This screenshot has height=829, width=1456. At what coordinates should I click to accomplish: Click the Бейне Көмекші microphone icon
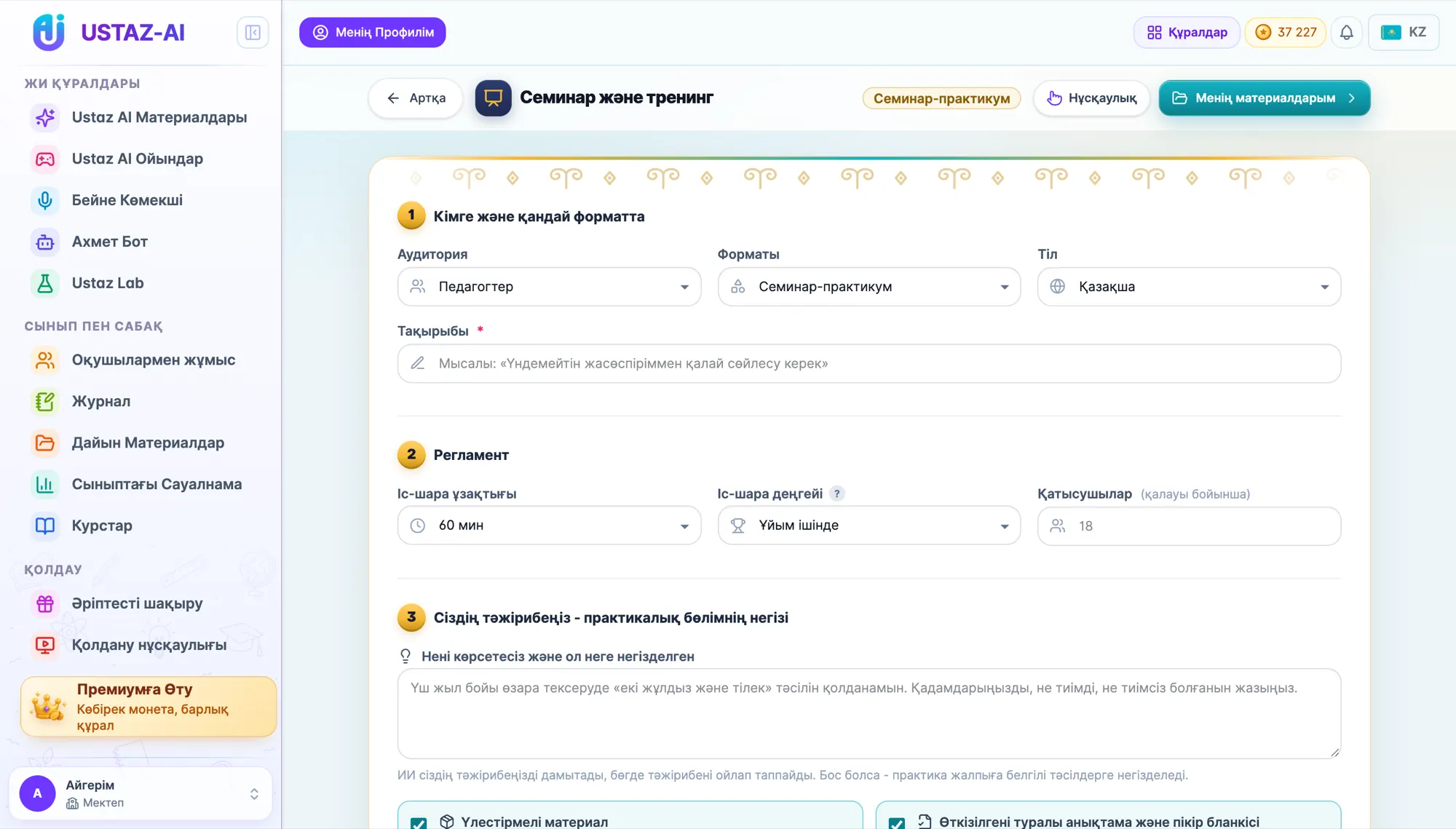pos(45,201)
